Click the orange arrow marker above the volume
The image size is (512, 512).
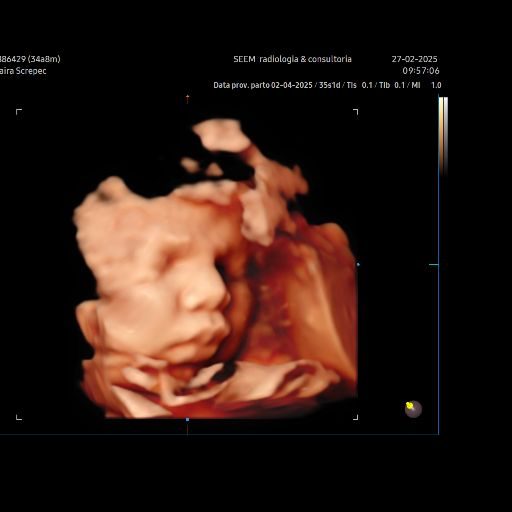pyautogui.click(x=188, y=99)
